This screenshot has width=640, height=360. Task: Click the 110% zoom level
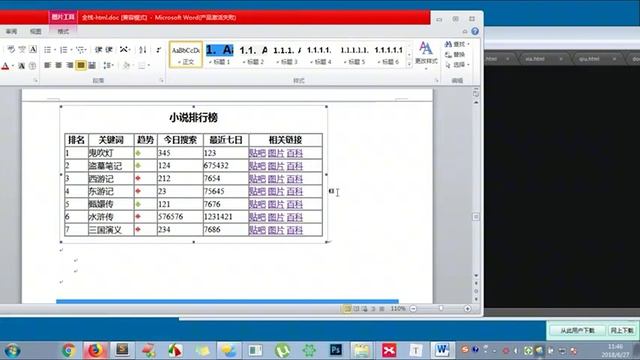tap(398, 309)
